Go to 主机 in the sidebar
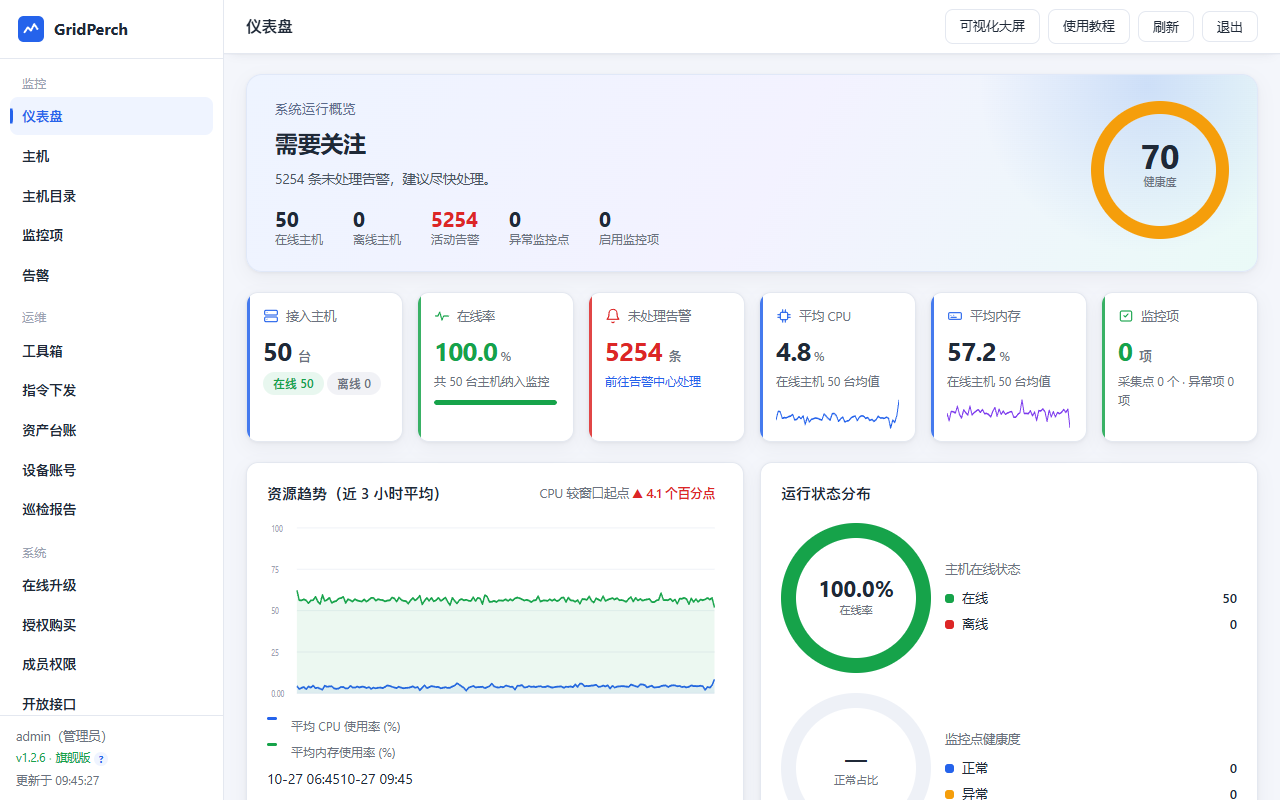This screenshot has height=800, width=1280. (111, 156)
